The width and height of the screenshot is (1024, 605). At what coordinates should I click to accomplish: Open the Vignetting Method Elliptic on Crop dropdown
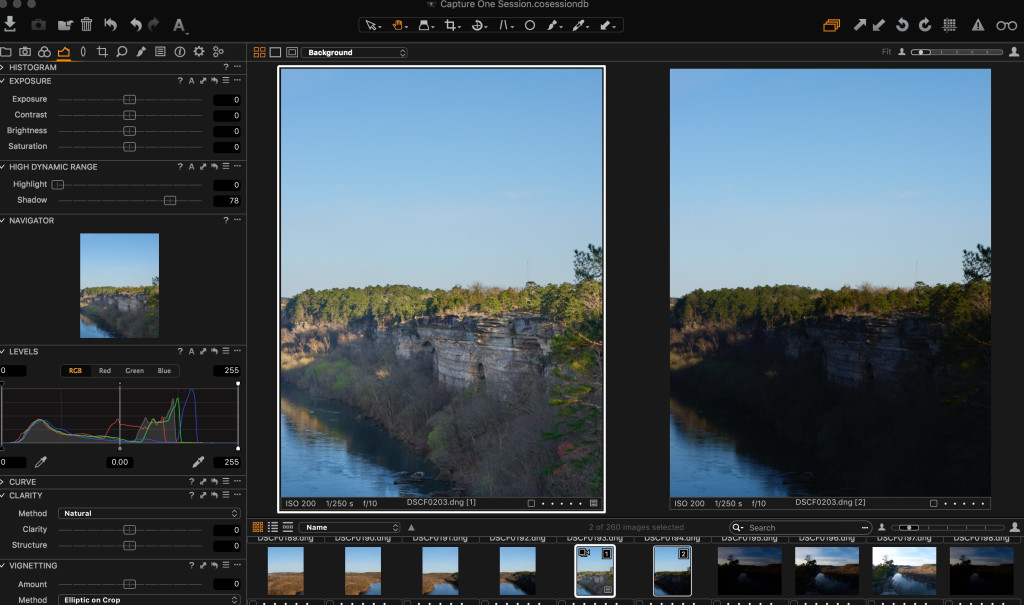click(x=149, y=600)
